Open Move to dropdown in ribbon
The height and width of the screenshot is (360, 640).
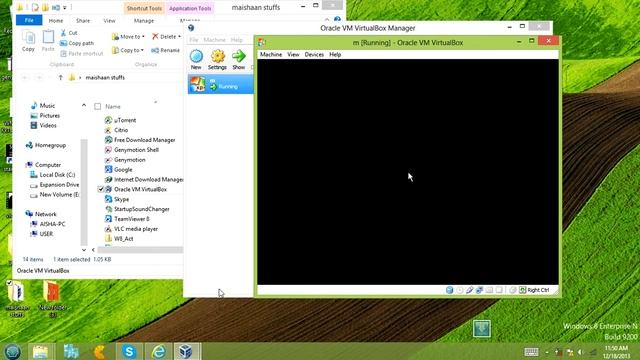pyautogui.click(x=128, y=37)
